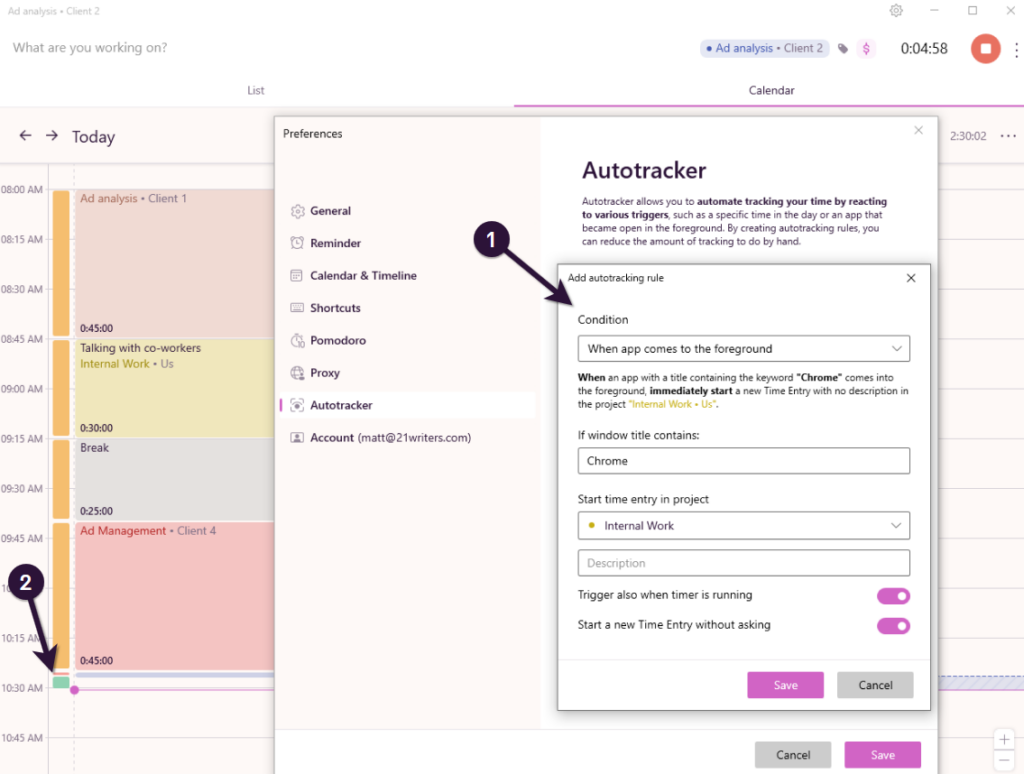Save the new autotracking rule
The image size is (1024, 774).
coord(785,684)
